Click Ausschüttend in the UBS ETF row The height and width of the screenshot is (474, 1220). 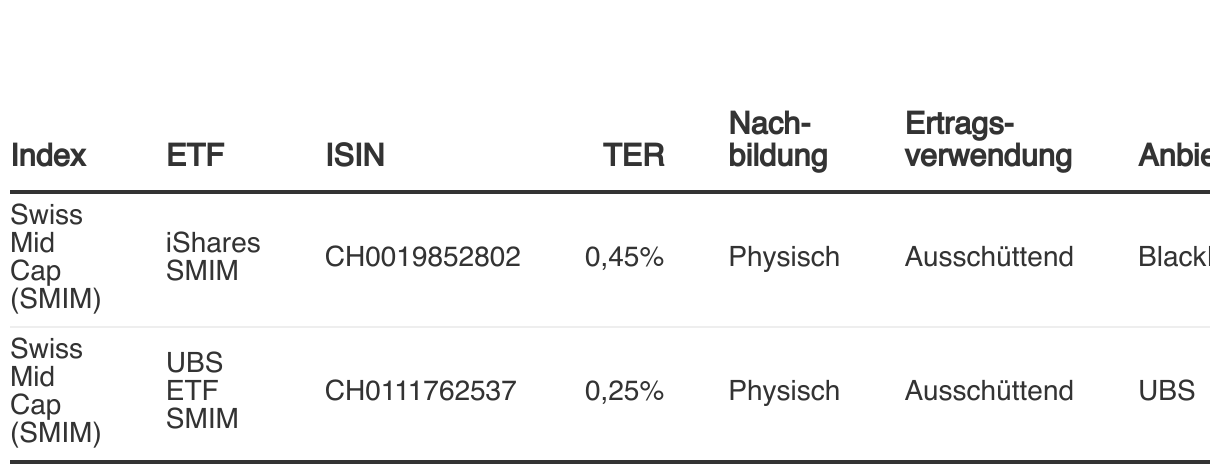[x=989, y=390]
